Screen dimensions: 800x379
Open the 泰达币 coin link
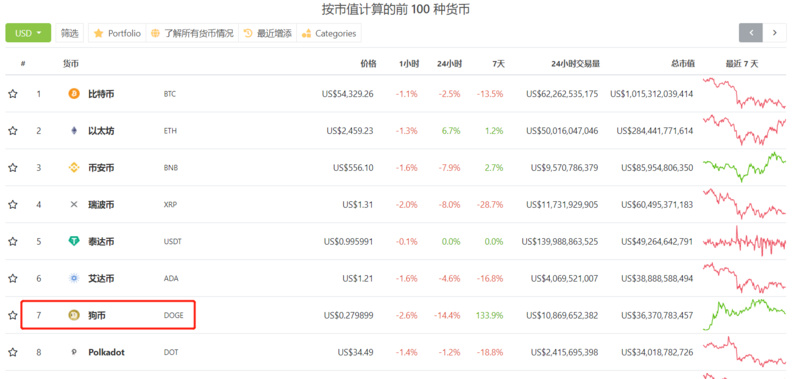[x=101, y=241]
